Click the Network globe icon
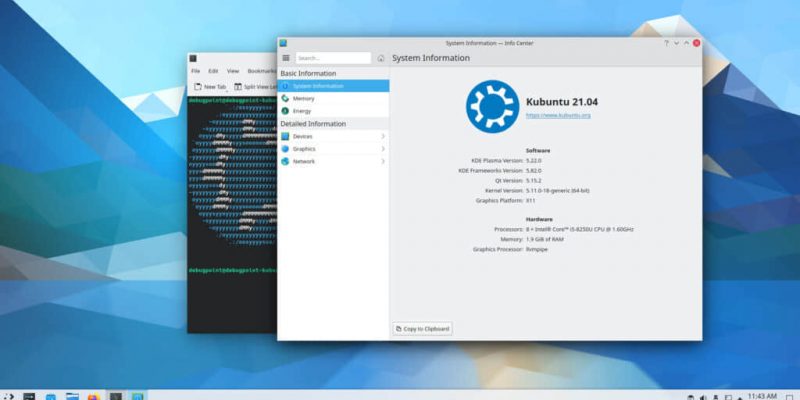800x400 pixels. (285, 161)
